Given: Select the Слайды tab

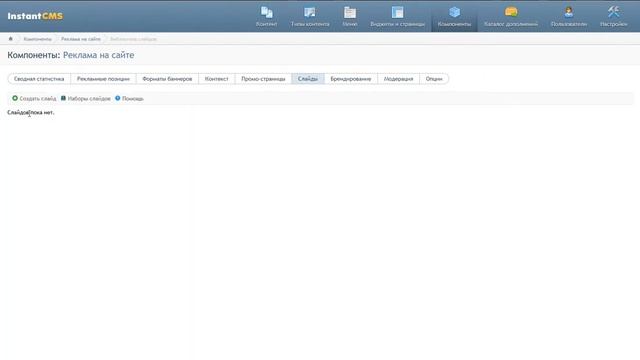Looking at the screenshot, I should tap(308, 79).
